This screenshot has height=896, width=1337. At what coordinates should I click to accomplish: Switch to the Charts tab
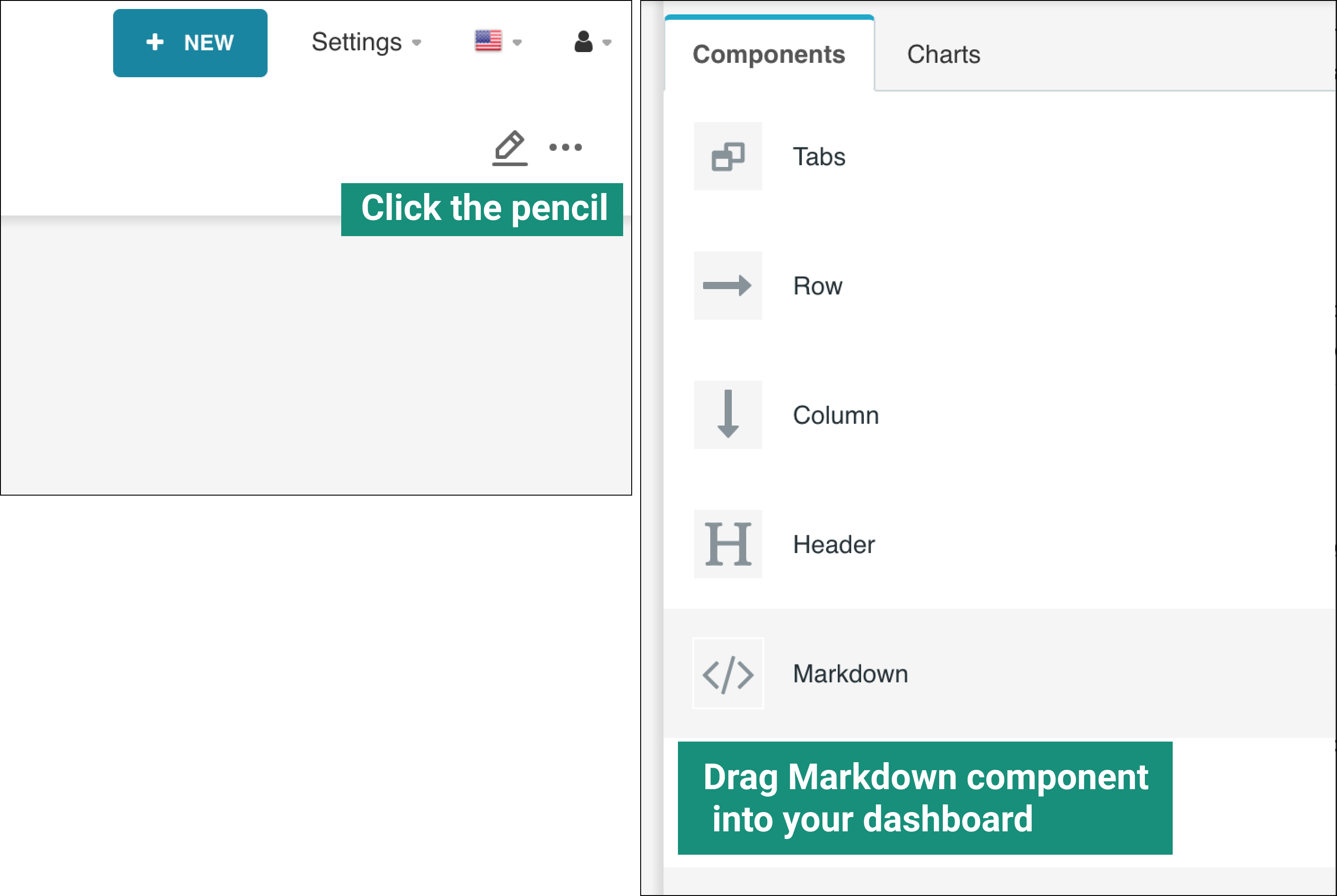(x=943, y=54)
